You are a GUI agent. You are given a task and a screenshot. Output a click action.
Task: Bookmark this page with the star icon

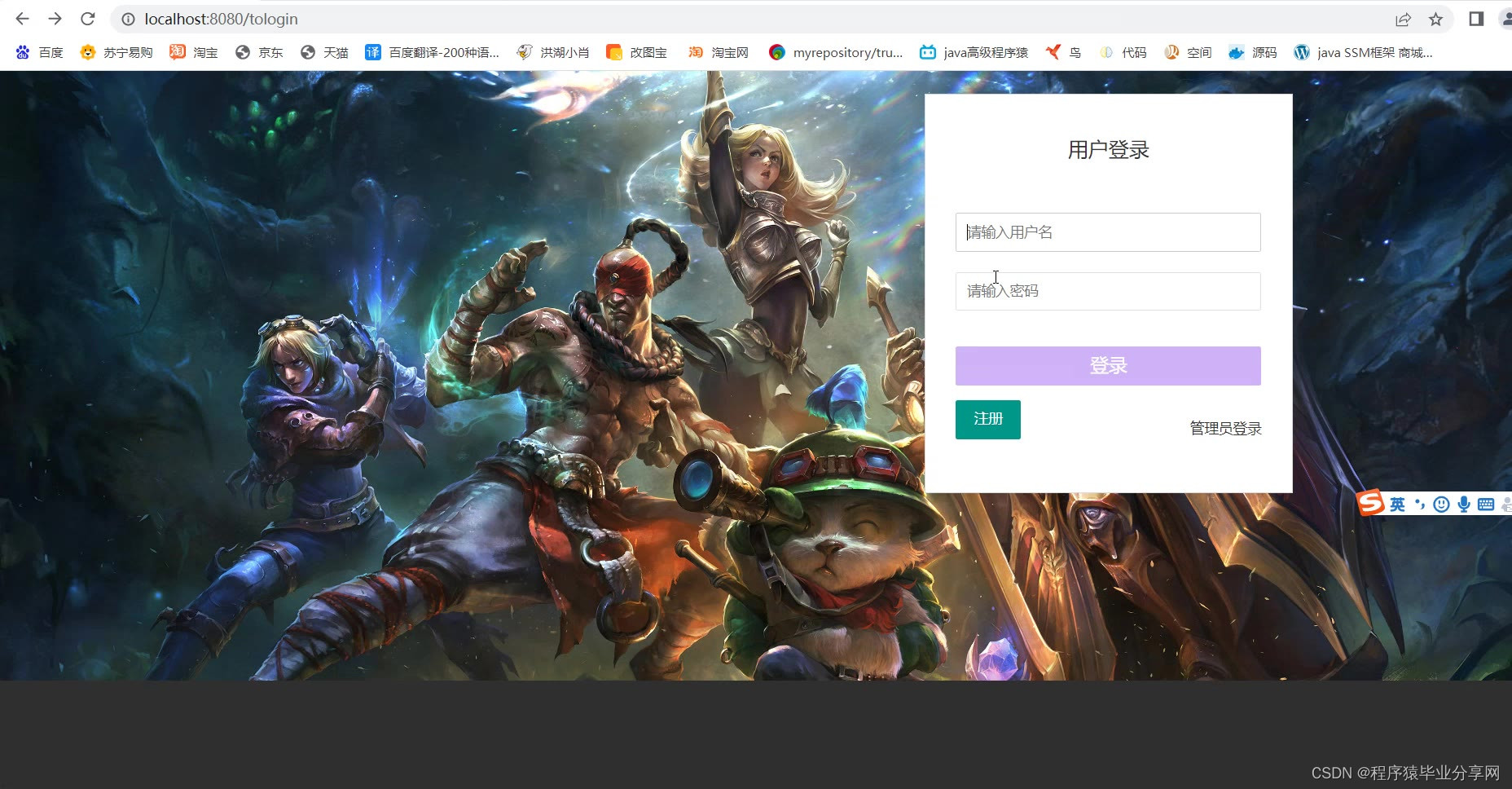pos(1436,19)
